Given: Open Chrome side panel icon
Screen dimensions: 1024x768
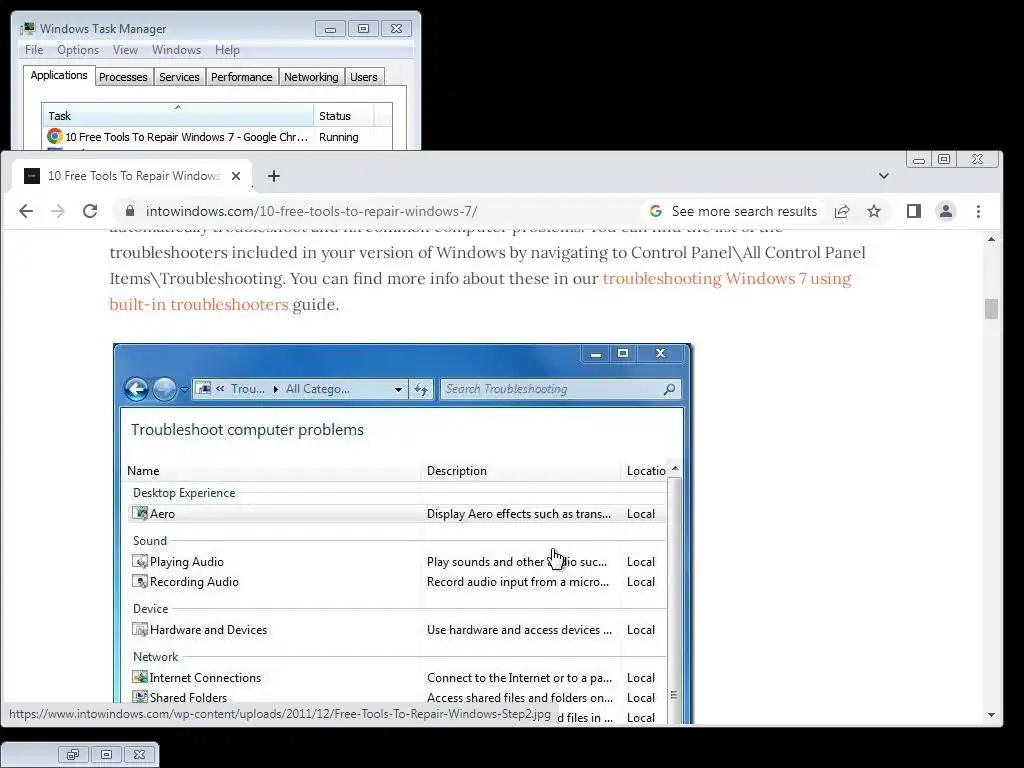Looking at the screenshot, I should (x=914, y=211).
